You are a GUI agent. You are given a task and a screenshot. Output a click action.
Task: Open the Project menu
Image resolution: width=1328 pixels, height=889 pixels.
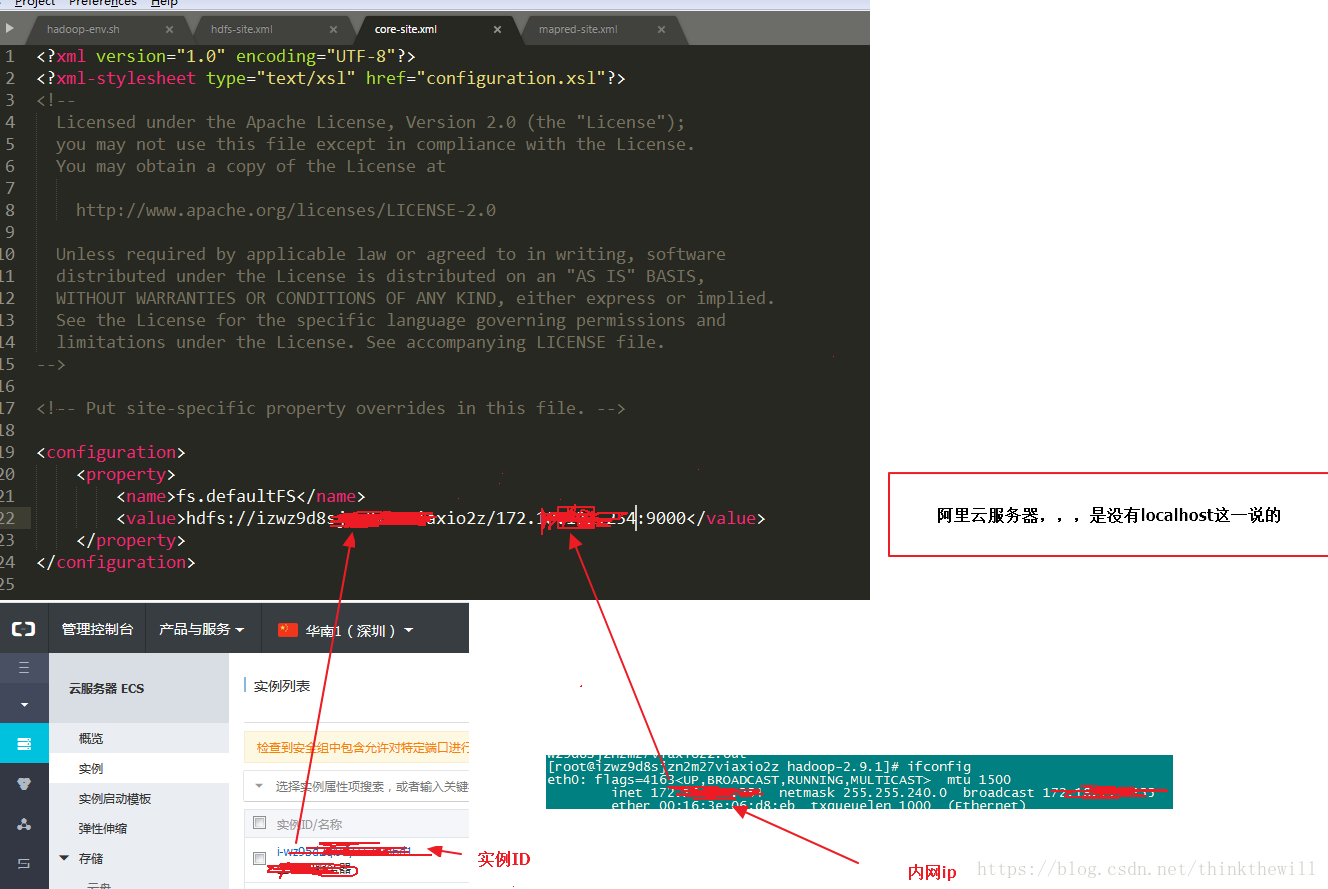[x=35, y=3]
